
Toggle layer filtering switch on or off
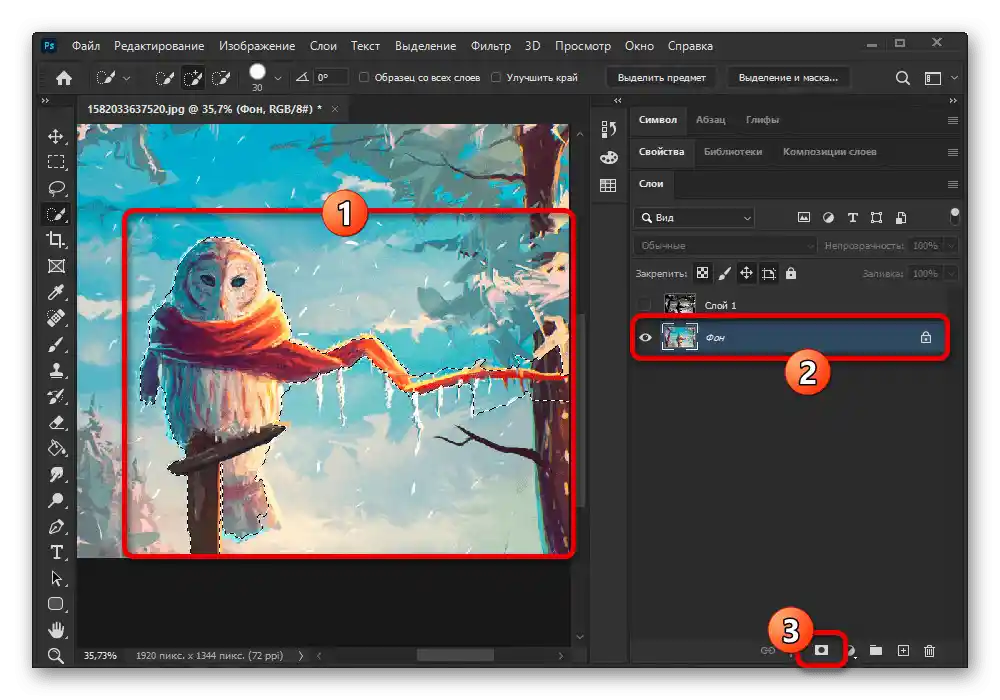coord(954,217)
